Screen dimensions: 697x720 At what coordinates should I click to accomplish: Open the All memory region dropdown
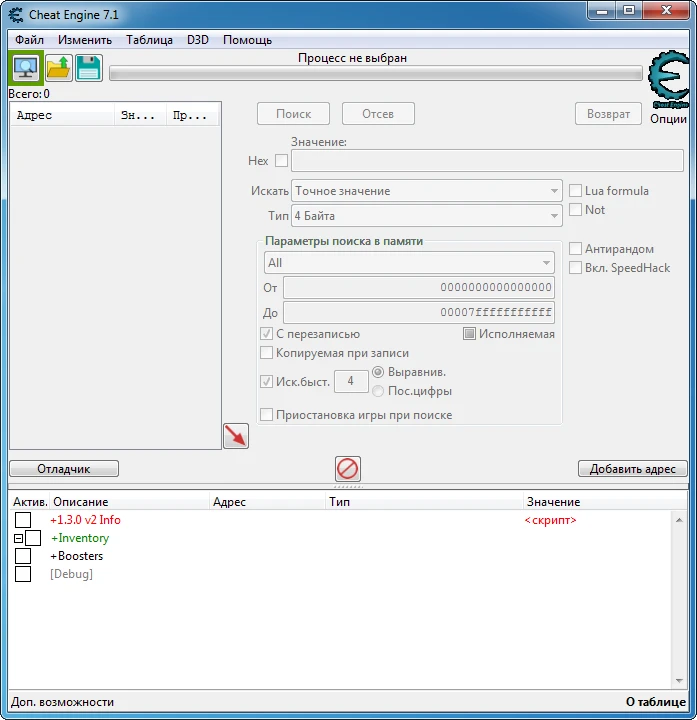409,263
